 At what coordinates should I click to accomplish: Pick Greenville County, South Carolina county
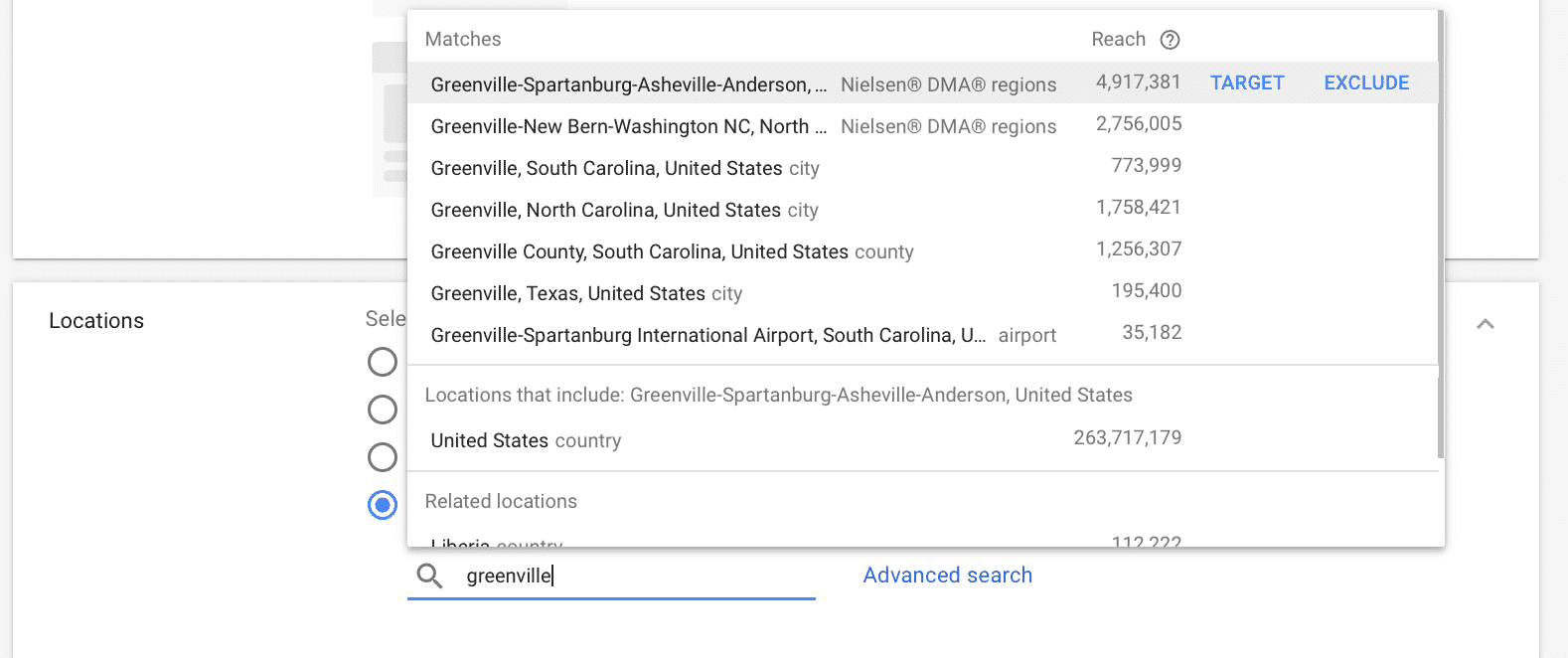922,251
